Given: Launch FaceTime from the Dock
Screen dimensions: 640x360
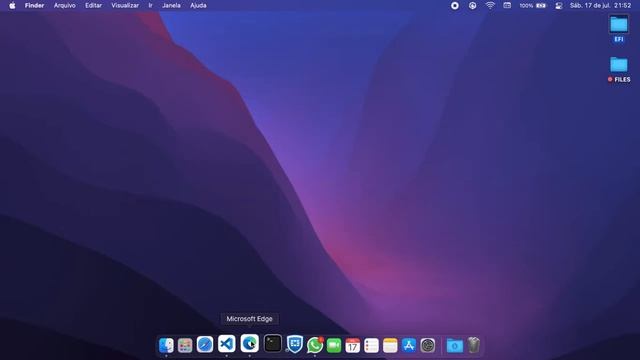Looking at the screenshot, I should pos(334,346).
